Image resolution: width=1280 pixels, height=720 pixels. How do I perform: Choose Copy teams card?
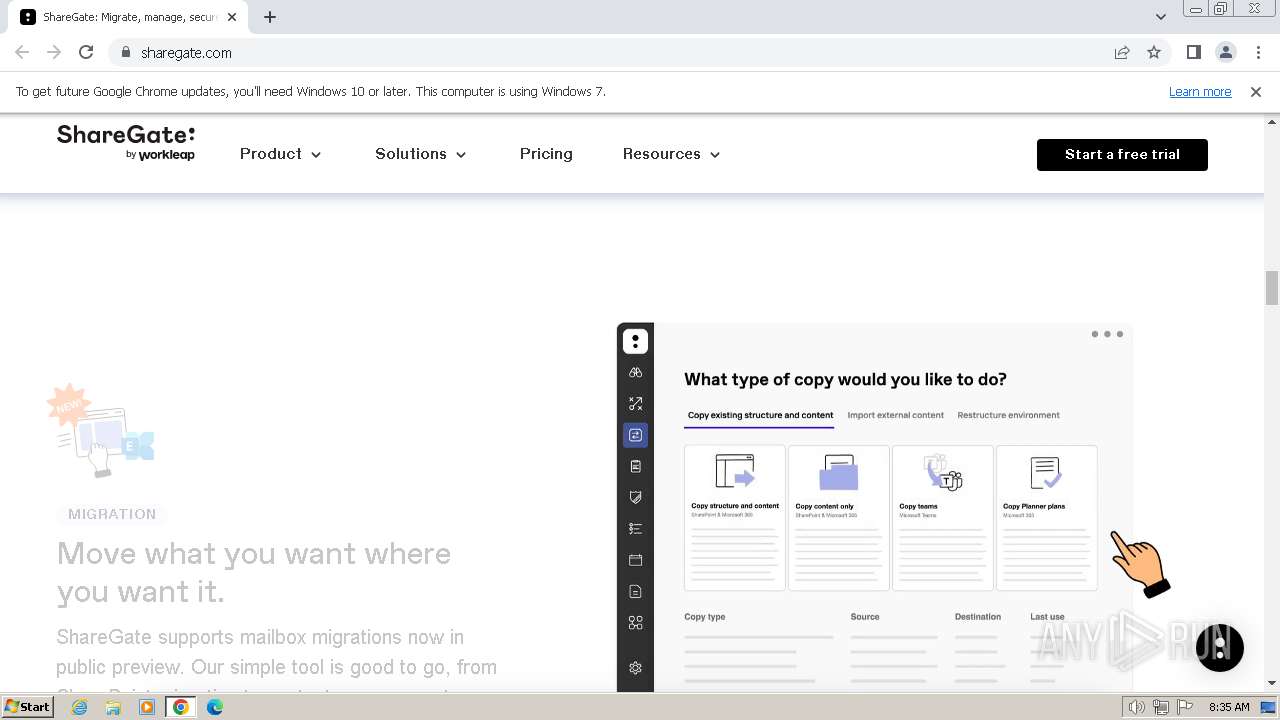(943, 518)
